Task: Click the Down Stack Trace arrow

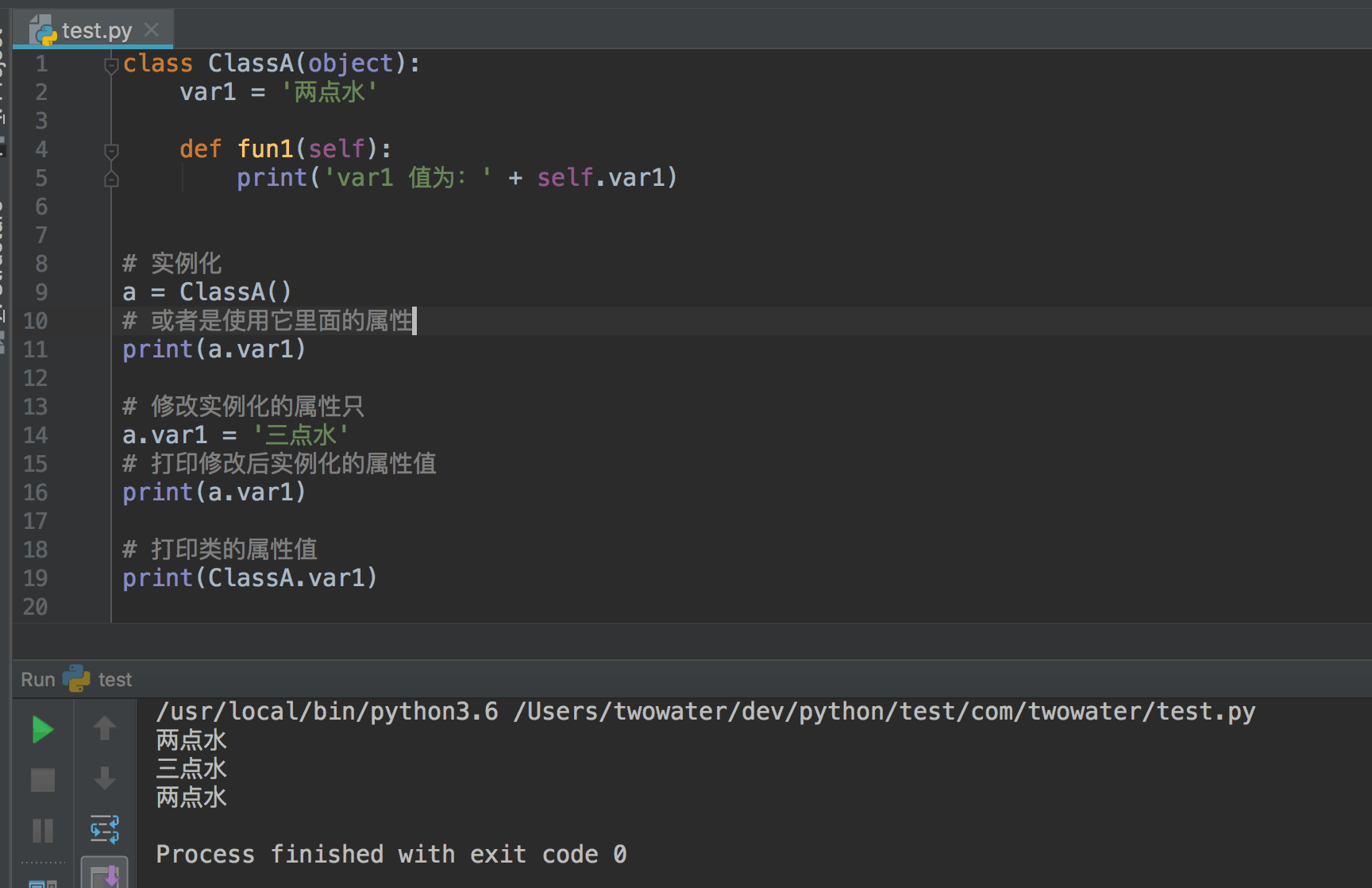Action: (105, 778)
